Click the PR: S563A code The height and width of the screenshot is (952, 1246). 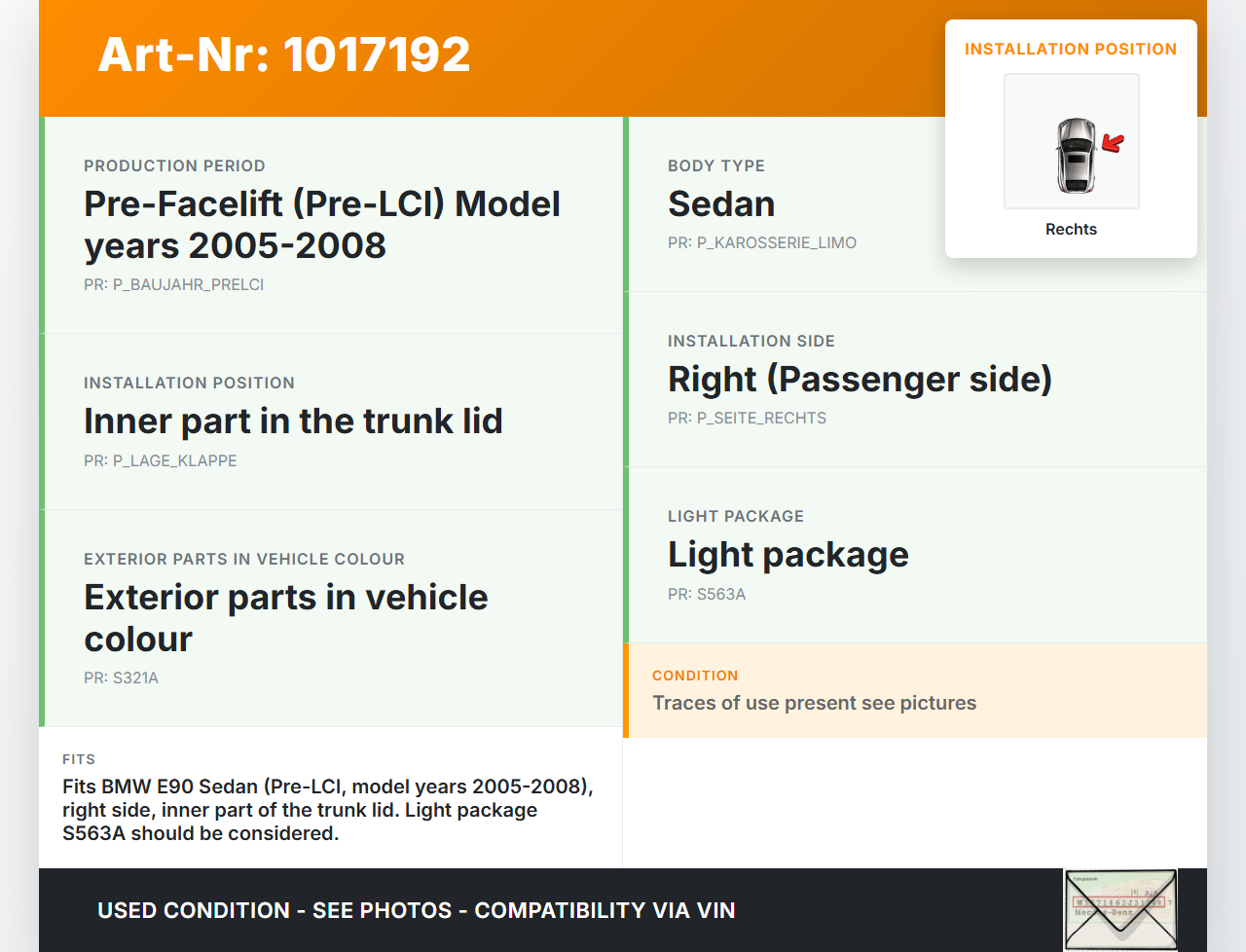(x=706, y=595)
